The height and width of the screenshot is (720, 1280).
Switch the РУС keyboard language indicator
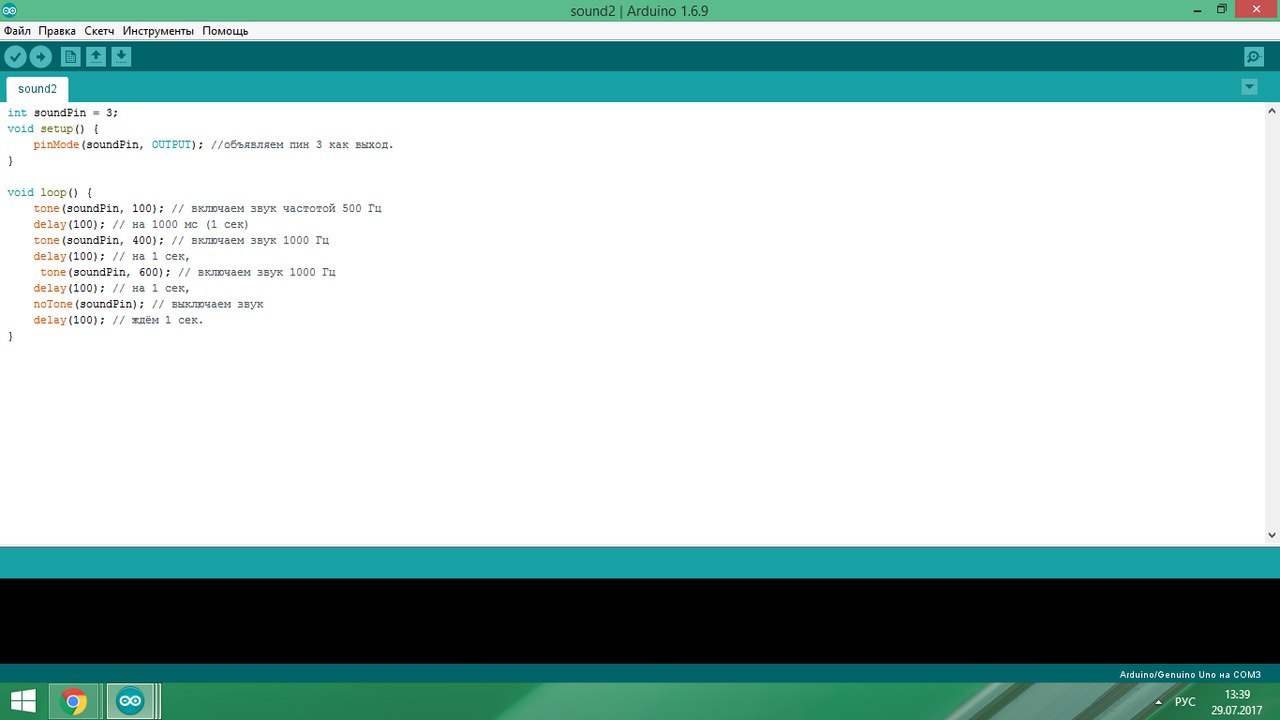pos(1185,702)
